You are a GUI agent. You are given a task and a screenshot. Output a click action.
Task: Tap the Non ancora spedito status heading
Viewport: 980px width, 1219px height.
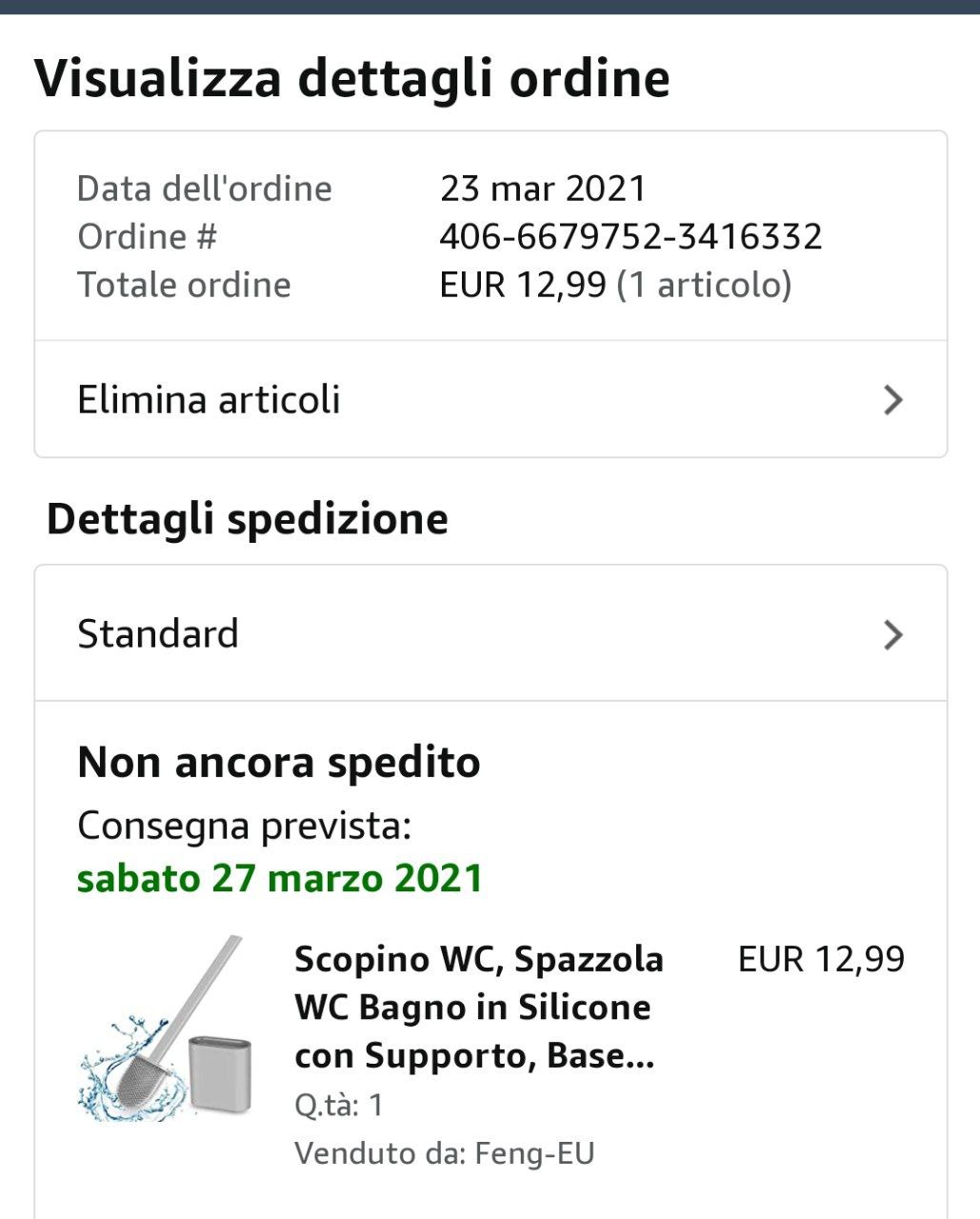[x=278, y=762]
